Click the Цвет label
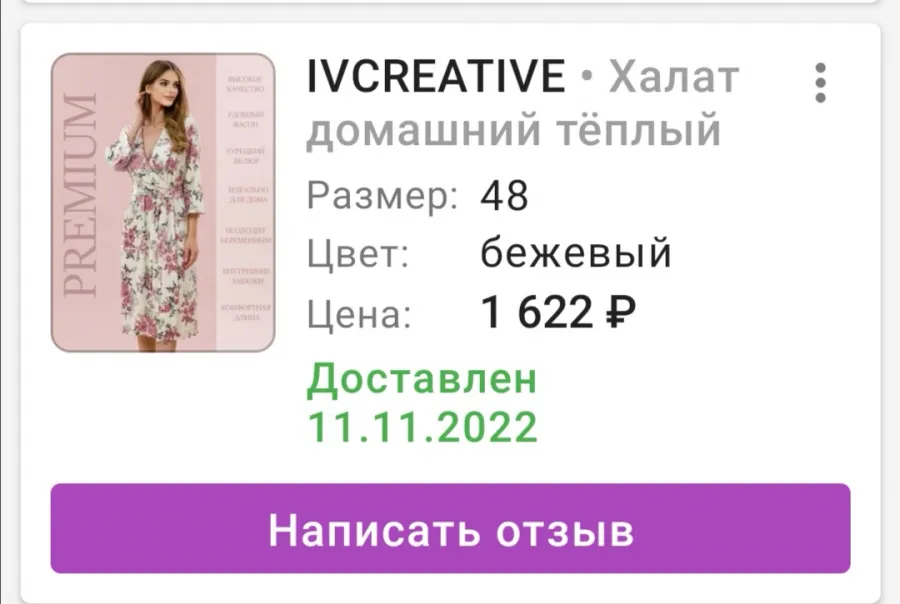900x604 pixels. [358, 254]
